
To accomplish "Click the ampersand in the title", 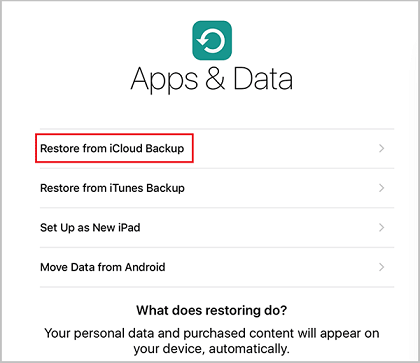I will point(215,79).
